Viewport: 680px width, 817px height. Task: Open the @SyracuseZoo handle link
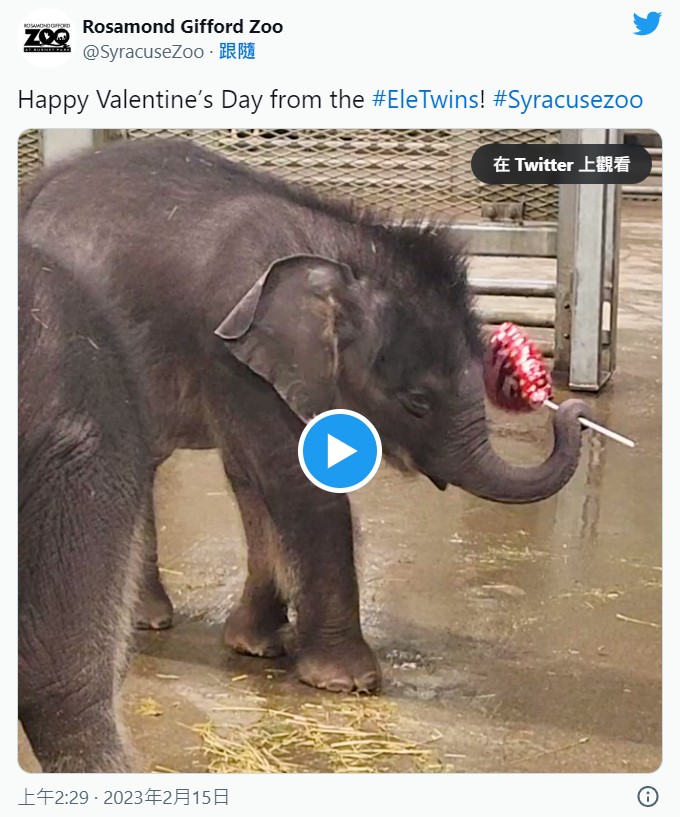click(143, 52)
